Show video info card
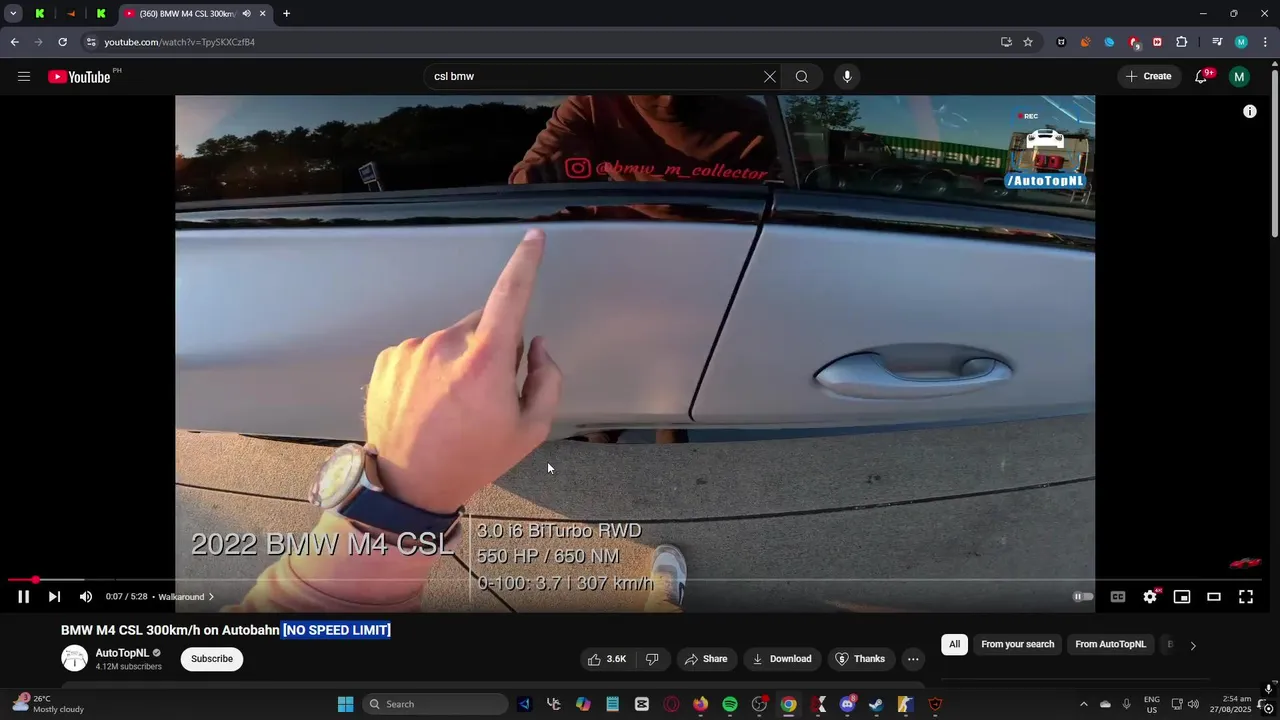 [x=1250, y=112]
